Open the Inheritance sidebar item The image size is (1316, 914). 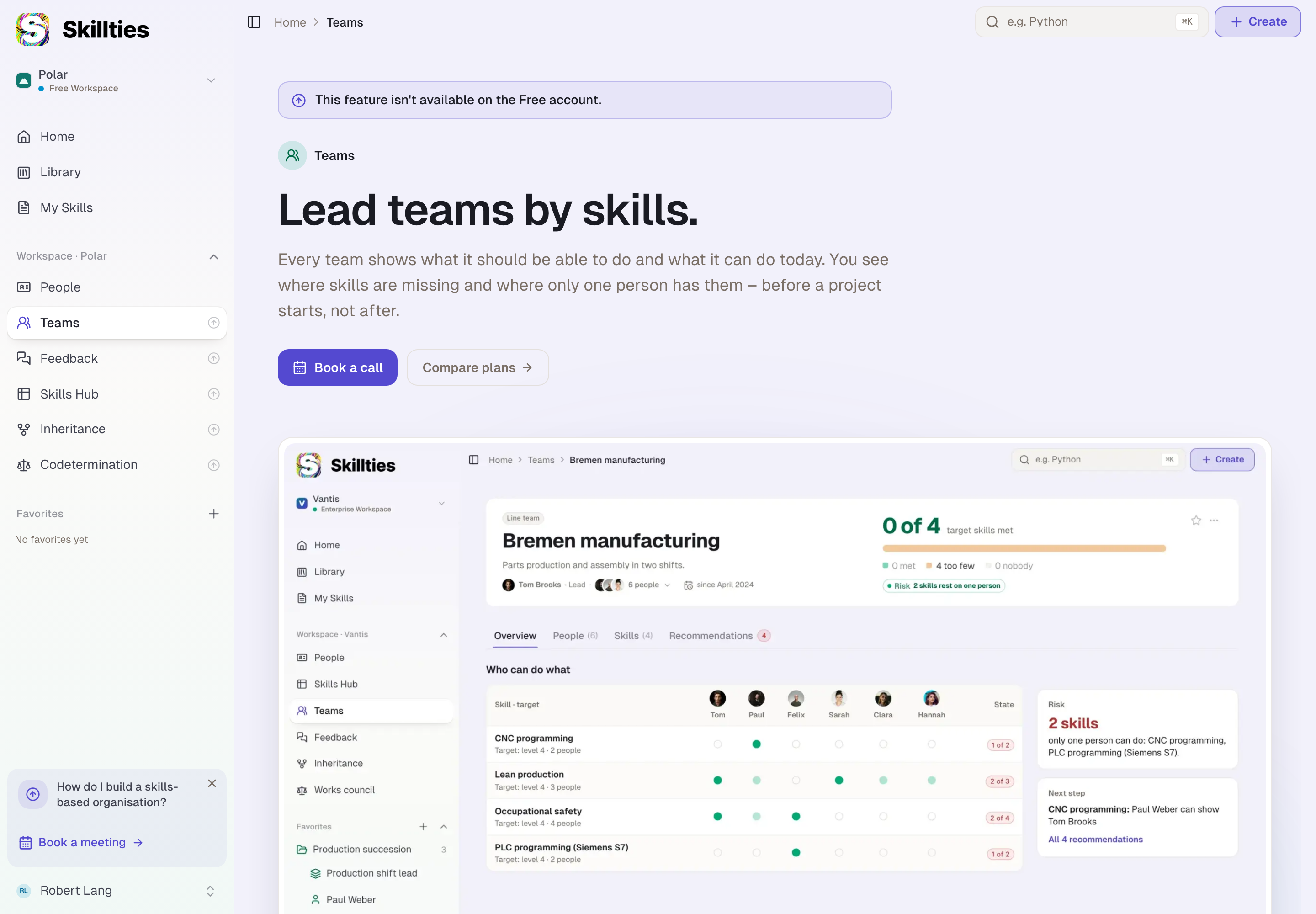(117, 429)
